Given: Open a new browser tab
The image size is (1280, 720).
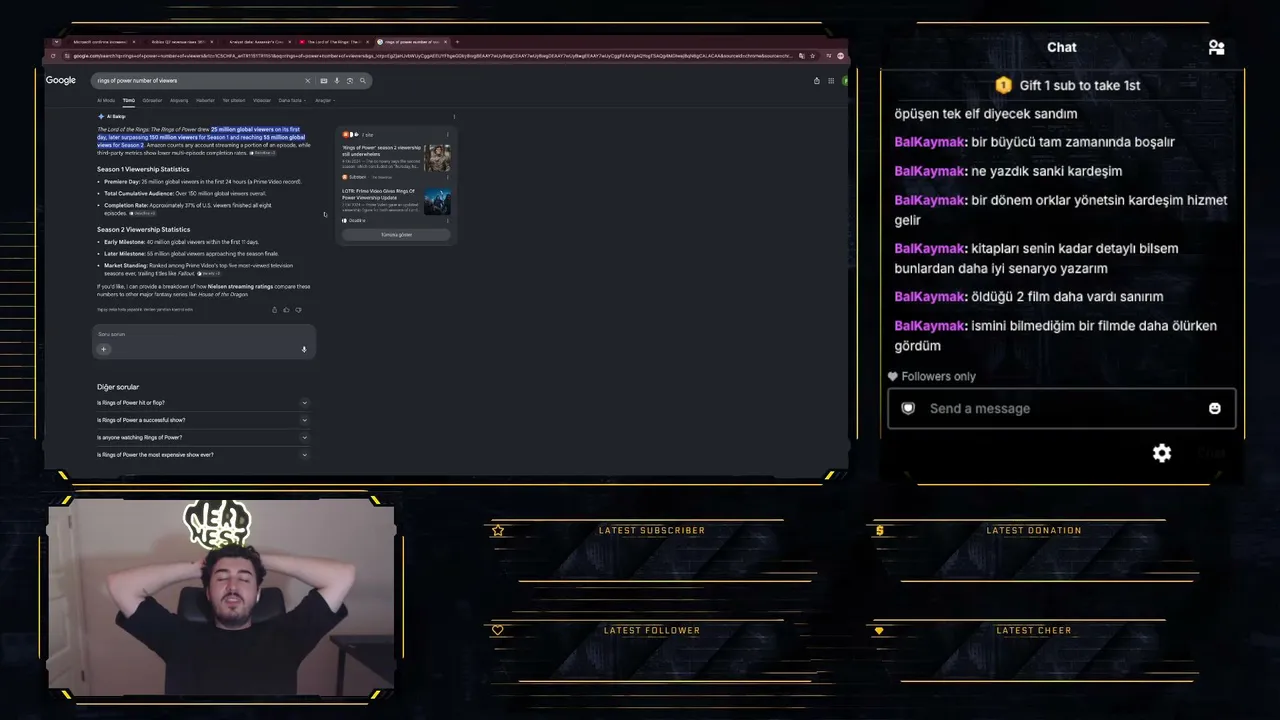Looking at the screenshot, I should coord(458,42).
